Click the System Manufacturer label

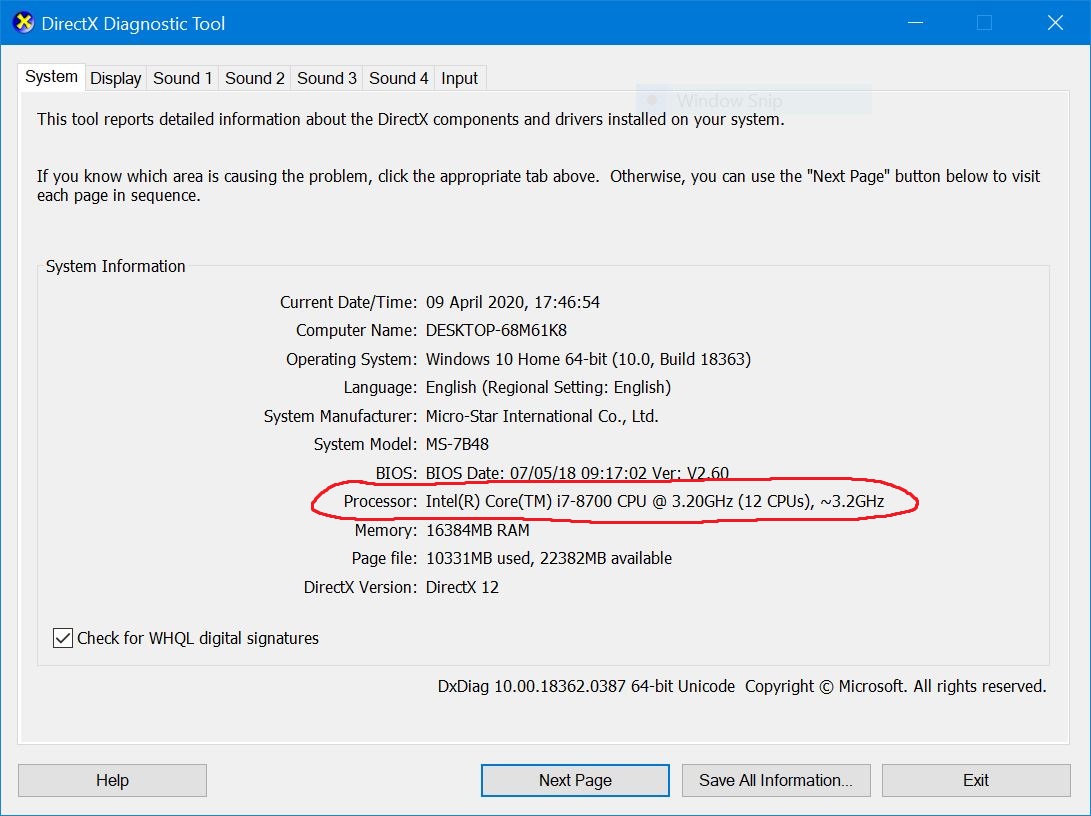point(340,416)
